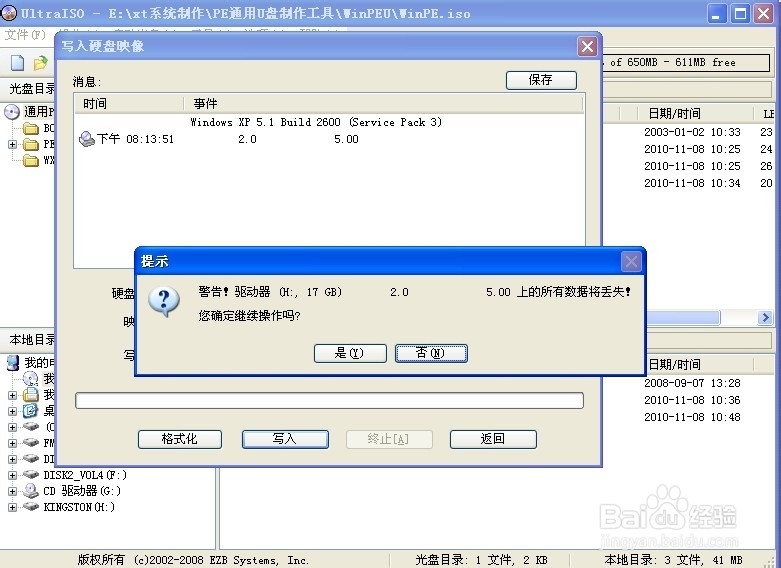Click the 保存 button in the message area

541,80
